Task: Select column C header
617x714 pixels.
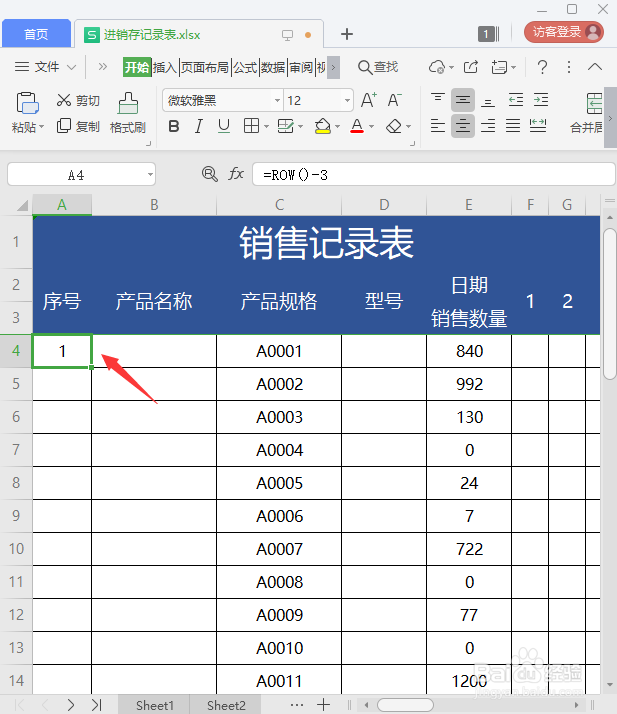Action: 279,205
